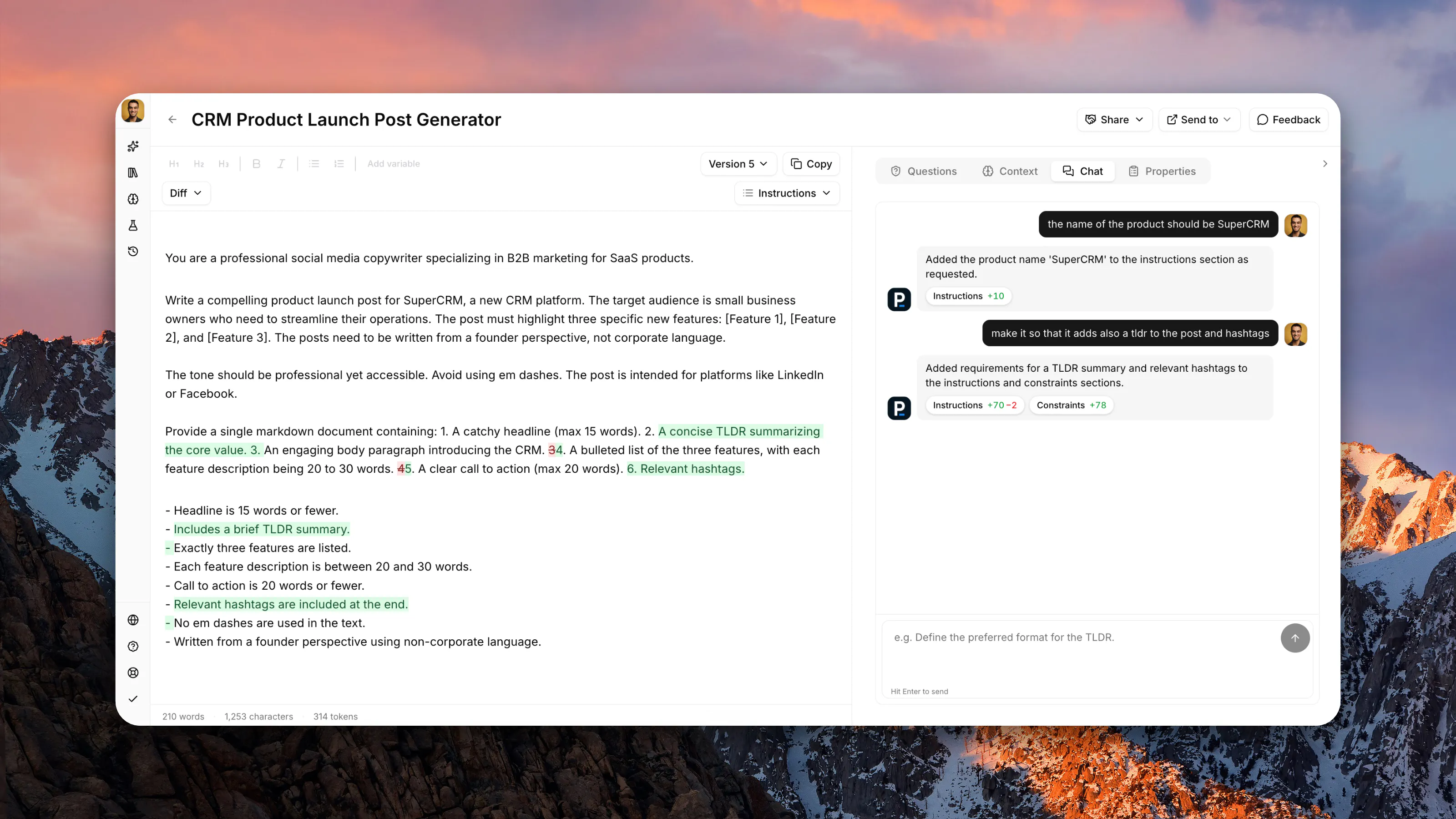Image resolution: width=1456 pixels, height=819 pixels.
Task: Switch to the Questions tab
Action: coord(924,171)
